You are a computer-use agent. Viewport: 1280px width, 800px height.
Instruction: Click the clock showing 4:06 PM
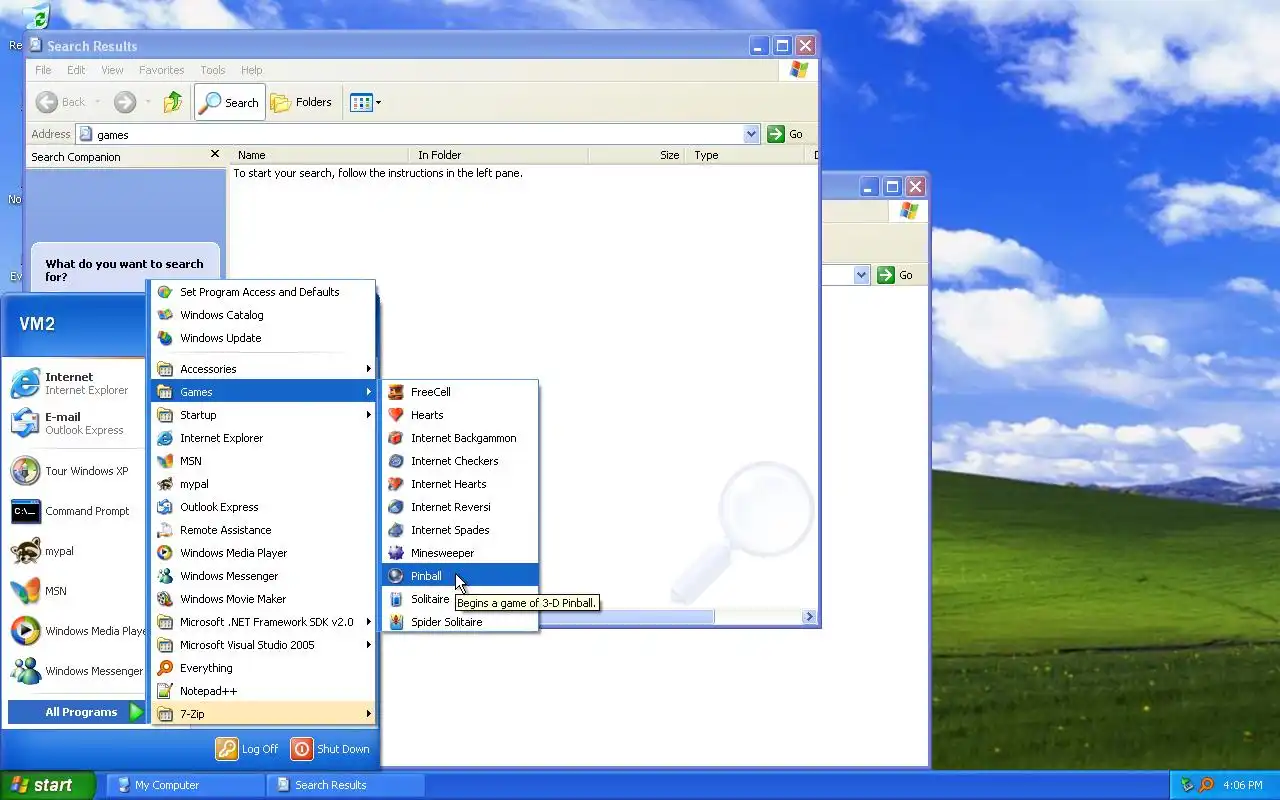(1242, 786)
